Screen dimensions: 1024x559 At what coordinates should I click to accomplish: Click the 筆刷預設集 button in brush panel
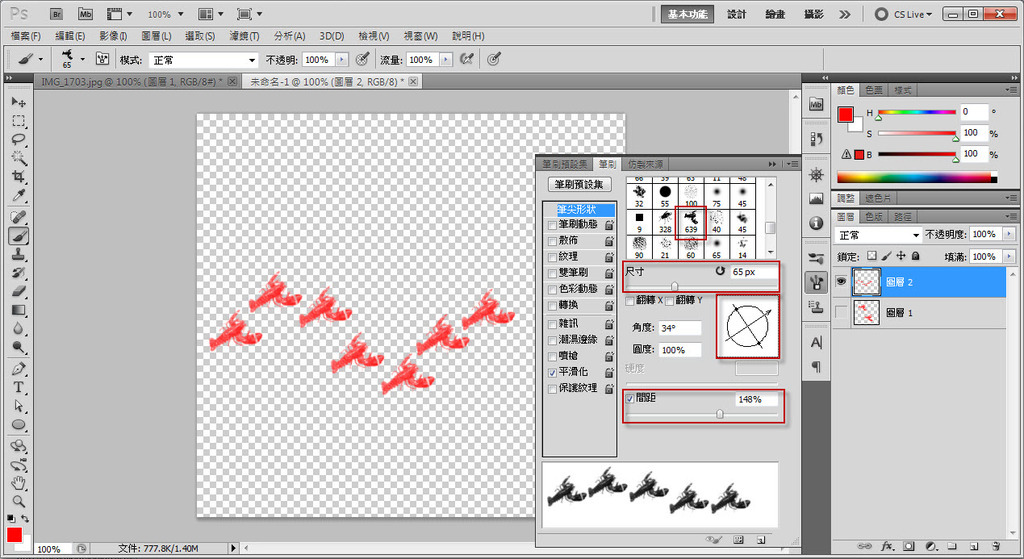coord(579,185)
